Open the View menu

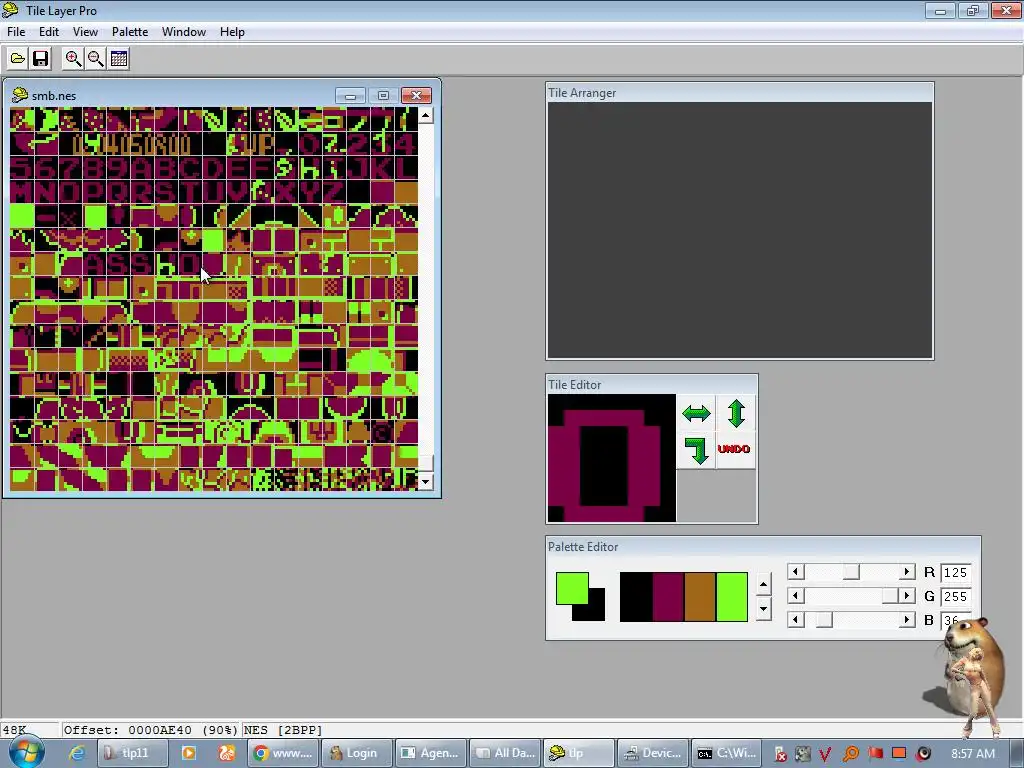[x=85, y=32]
